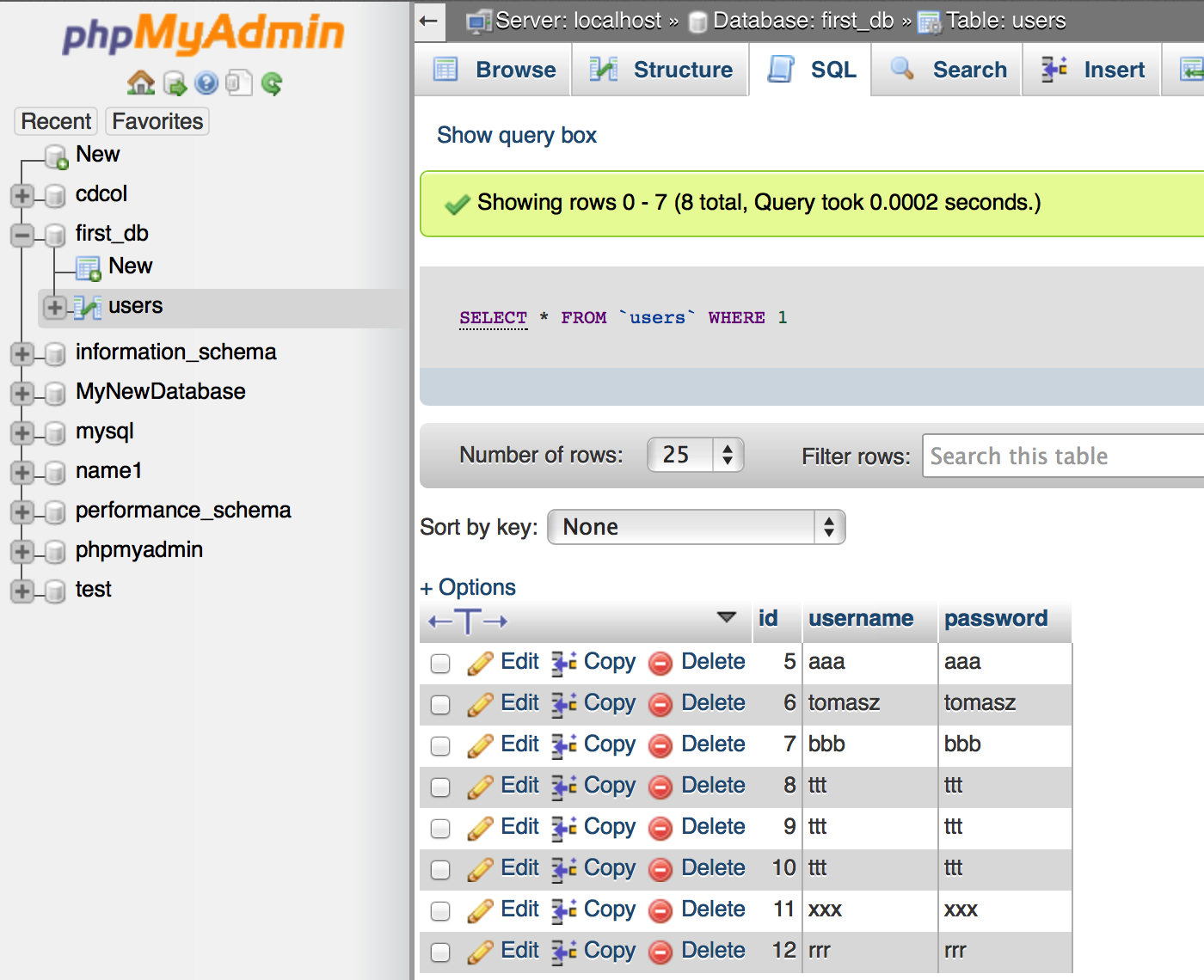Check the box for row xxx
Screen dimensions: 1204x980
coord(440,911)
